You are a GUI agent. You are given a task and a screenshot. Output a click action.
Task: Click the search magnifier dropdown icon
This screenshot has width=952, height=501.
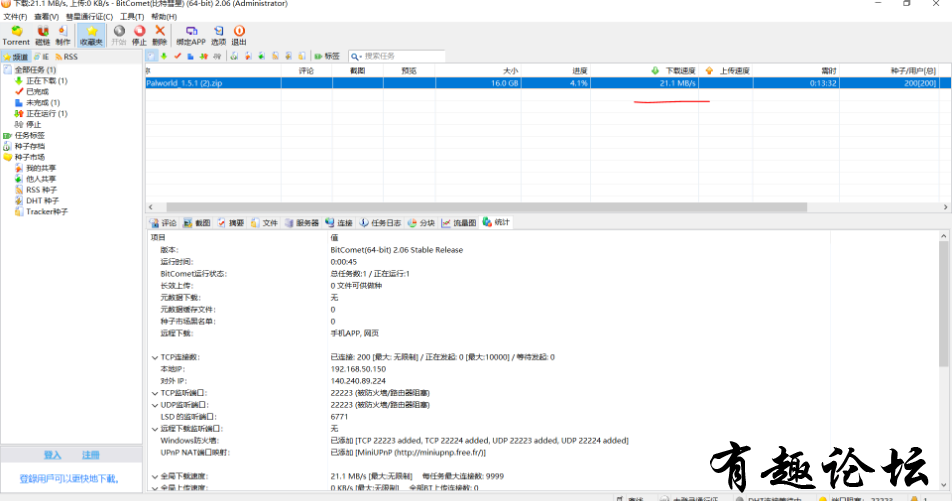(x=356, y=56)
